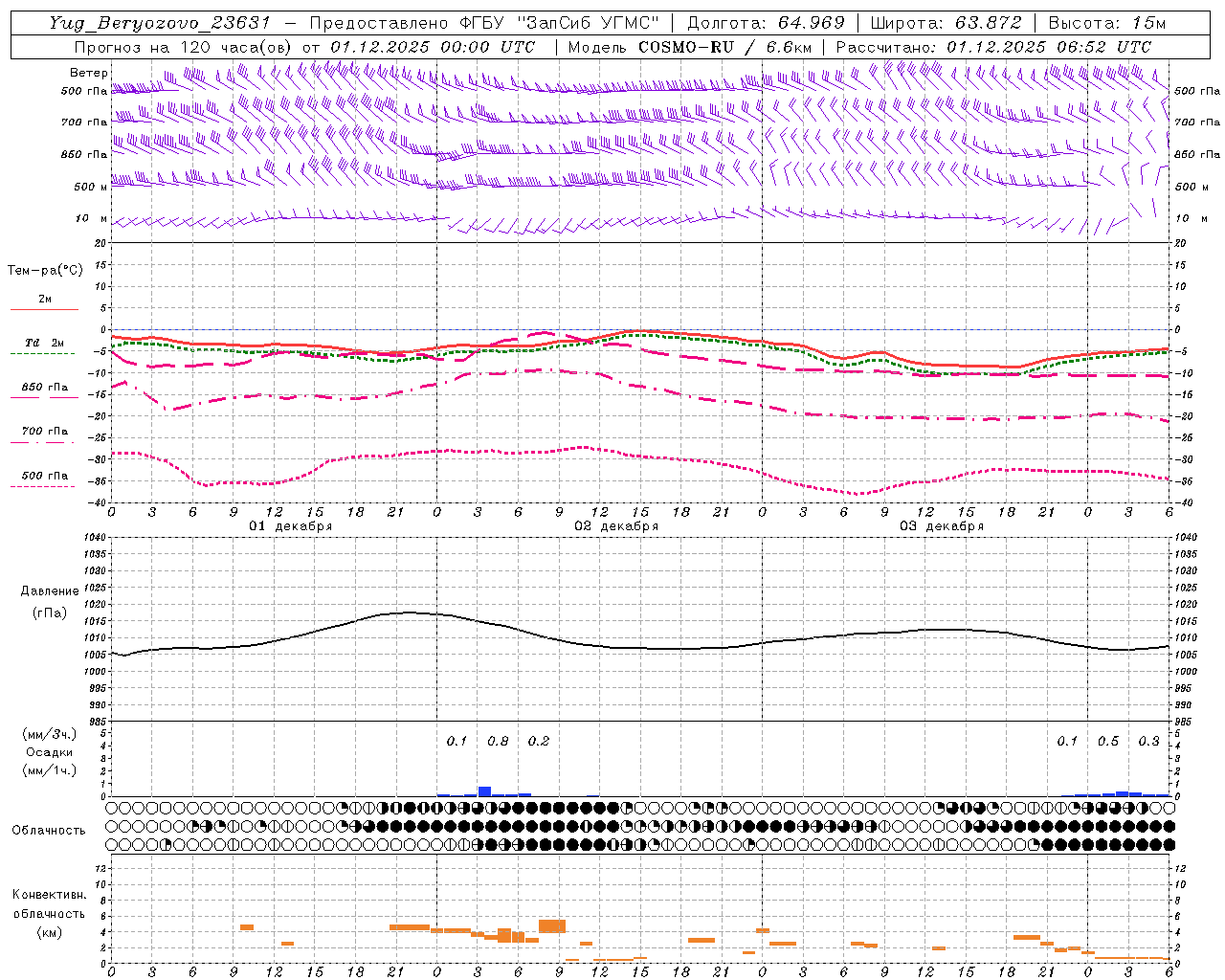Click Рассчитано: 01.12.2025 06:52 UTC timestamp
Image resolution: width=1225 pixels, height=980 pixels.
[x=993, y=47]
